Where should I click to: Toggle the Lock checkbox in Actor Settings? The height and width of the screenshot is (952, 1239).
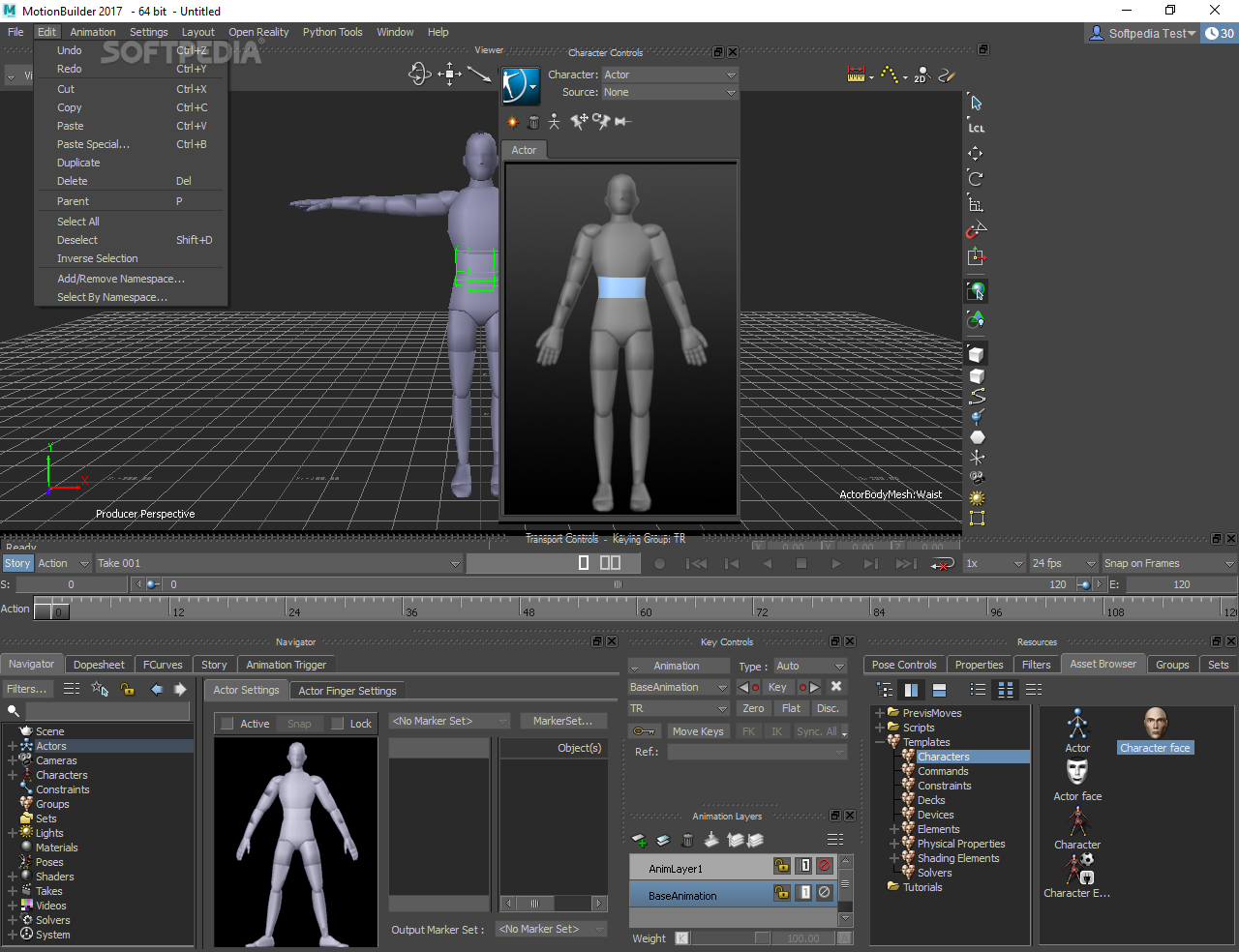tap(338, 724)
